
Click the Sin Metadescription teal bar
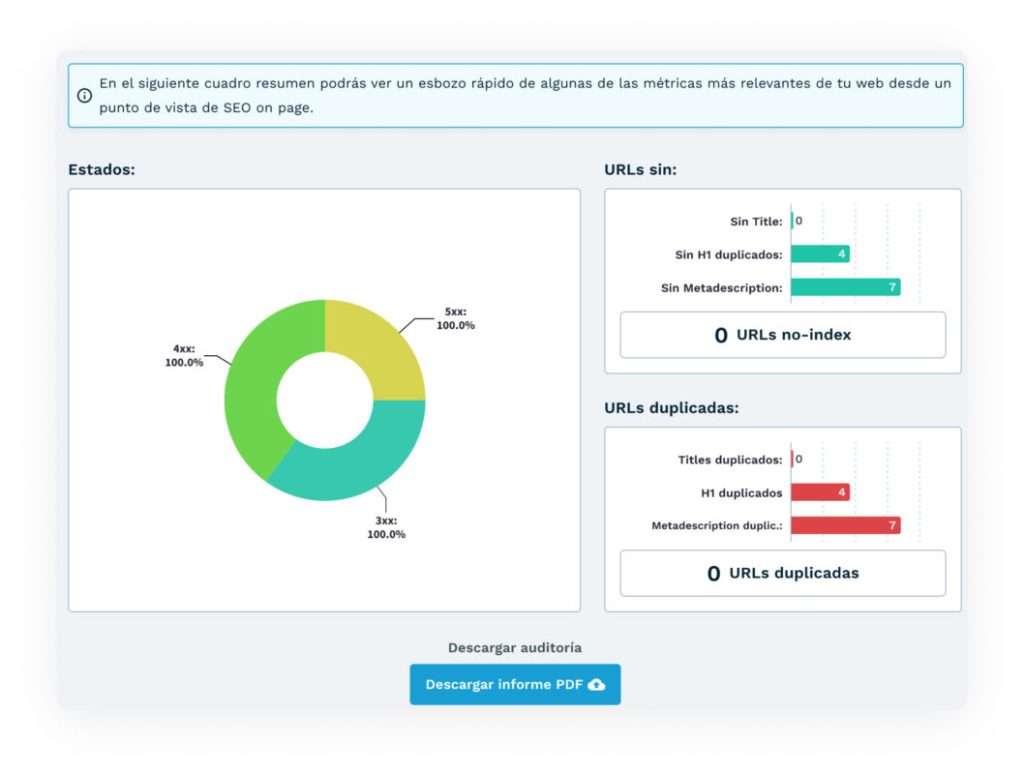coord(845,288)
